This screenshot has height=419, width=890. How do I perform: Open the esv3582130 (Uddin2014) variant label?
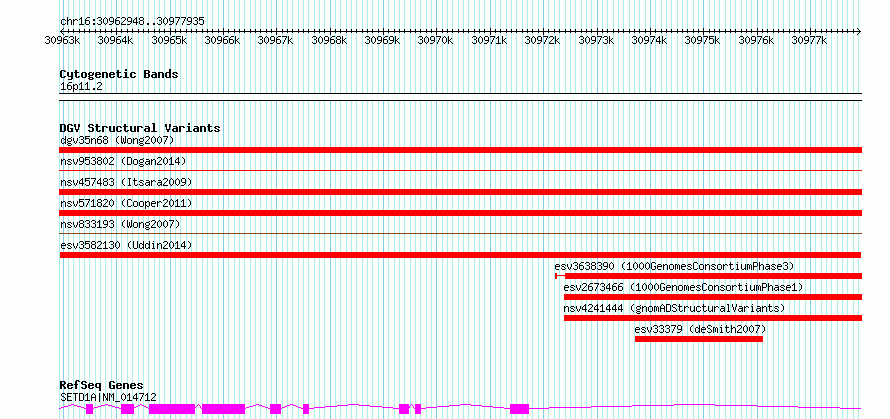pos(126,245)
